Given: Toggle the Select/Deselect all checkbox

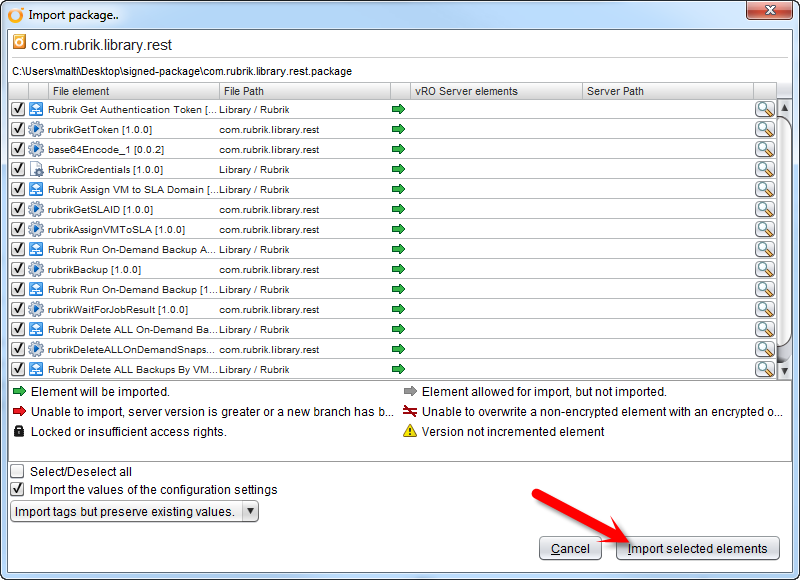Looking at the screenshot, I should [x=17, y=471].
